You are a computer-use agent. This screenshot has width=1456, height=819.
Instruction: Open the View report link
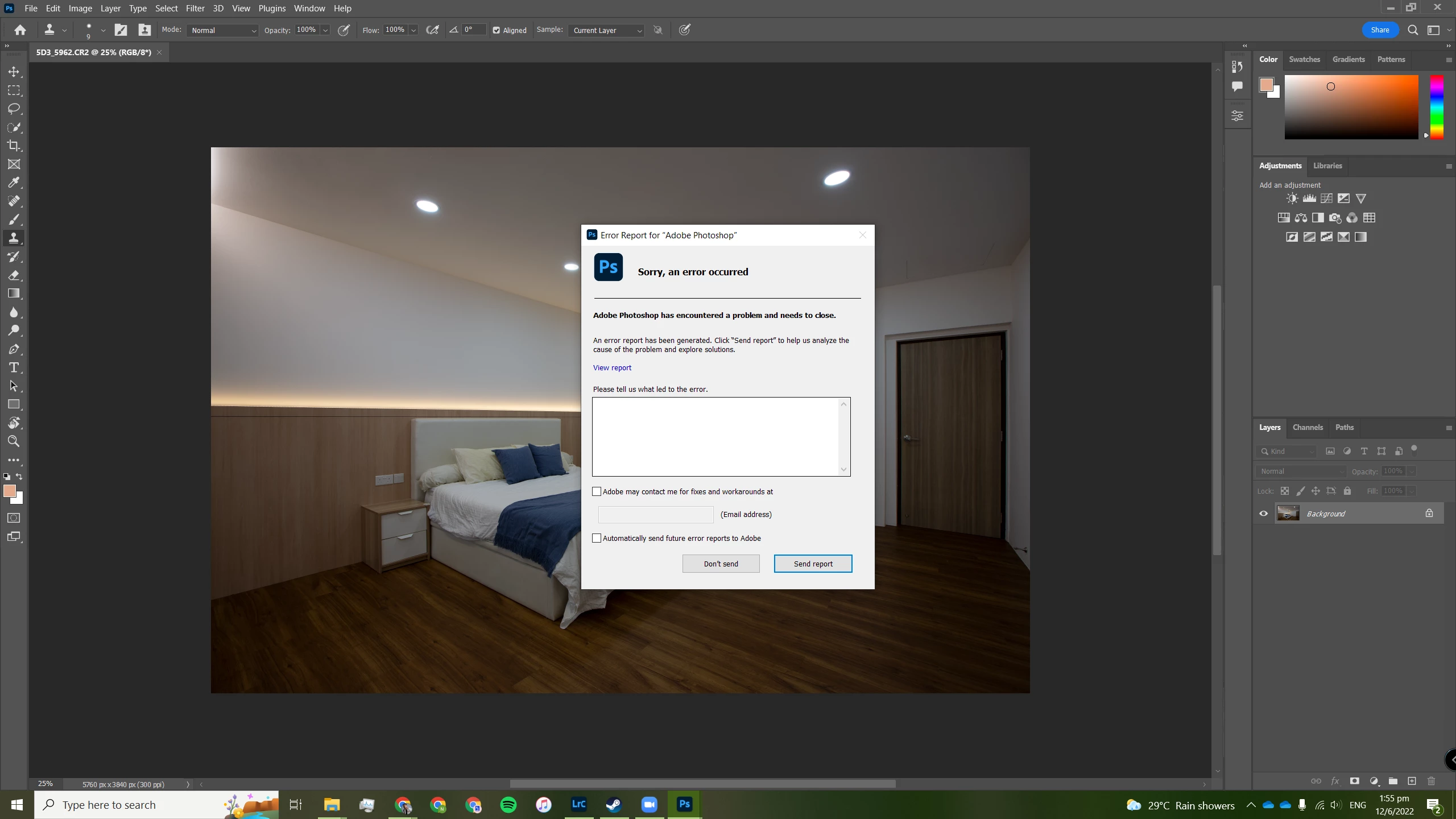[x=612, y=367]
